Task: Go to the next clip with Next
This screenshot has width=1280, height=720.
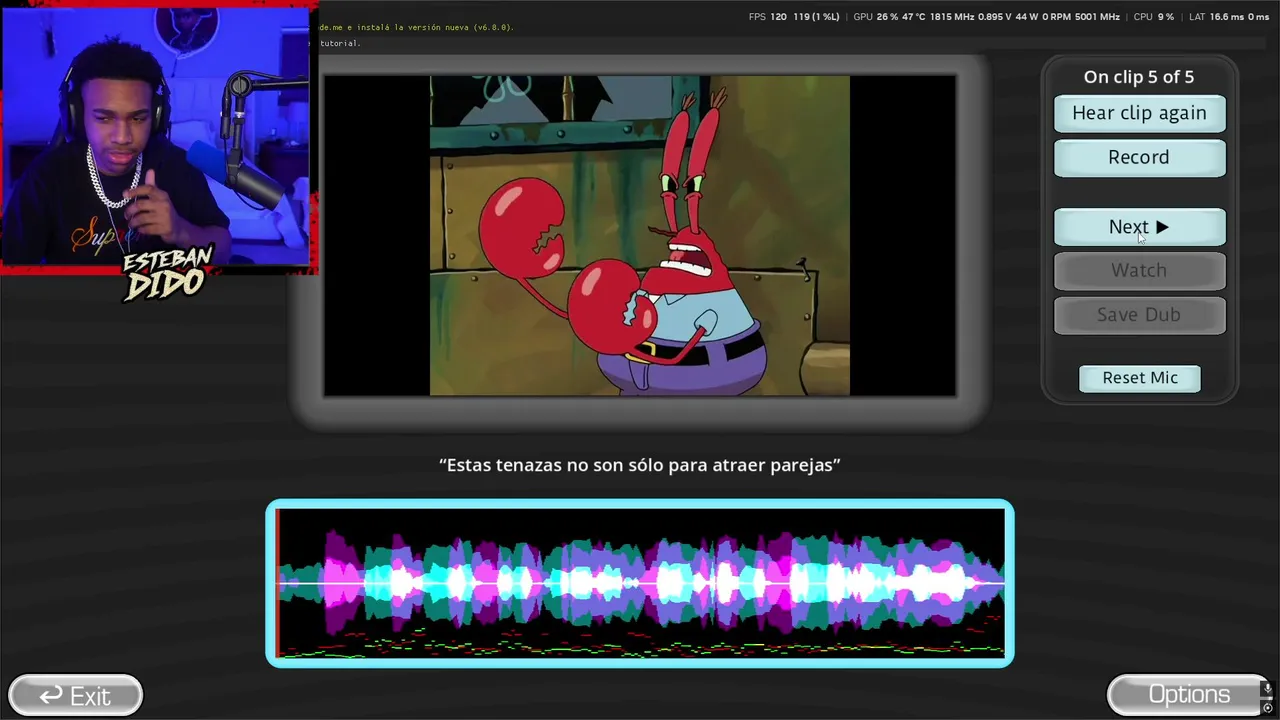Action: pos(1139,227)
